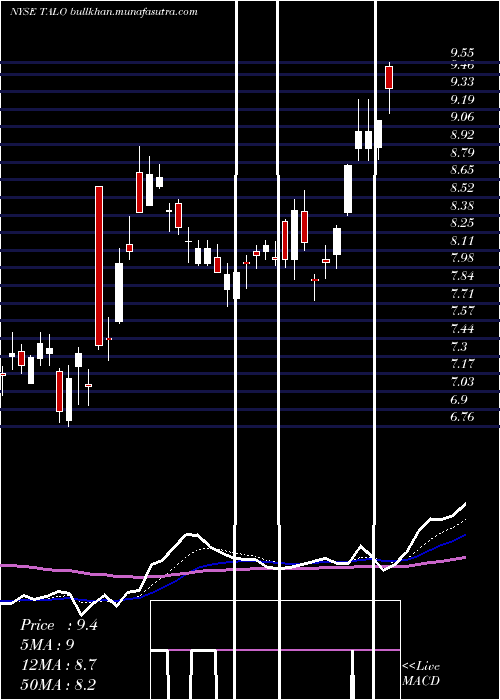This screenshot has height=700, width=500.
Task: Select the 7.17 price axis label
Action: (x=462, y=365)
